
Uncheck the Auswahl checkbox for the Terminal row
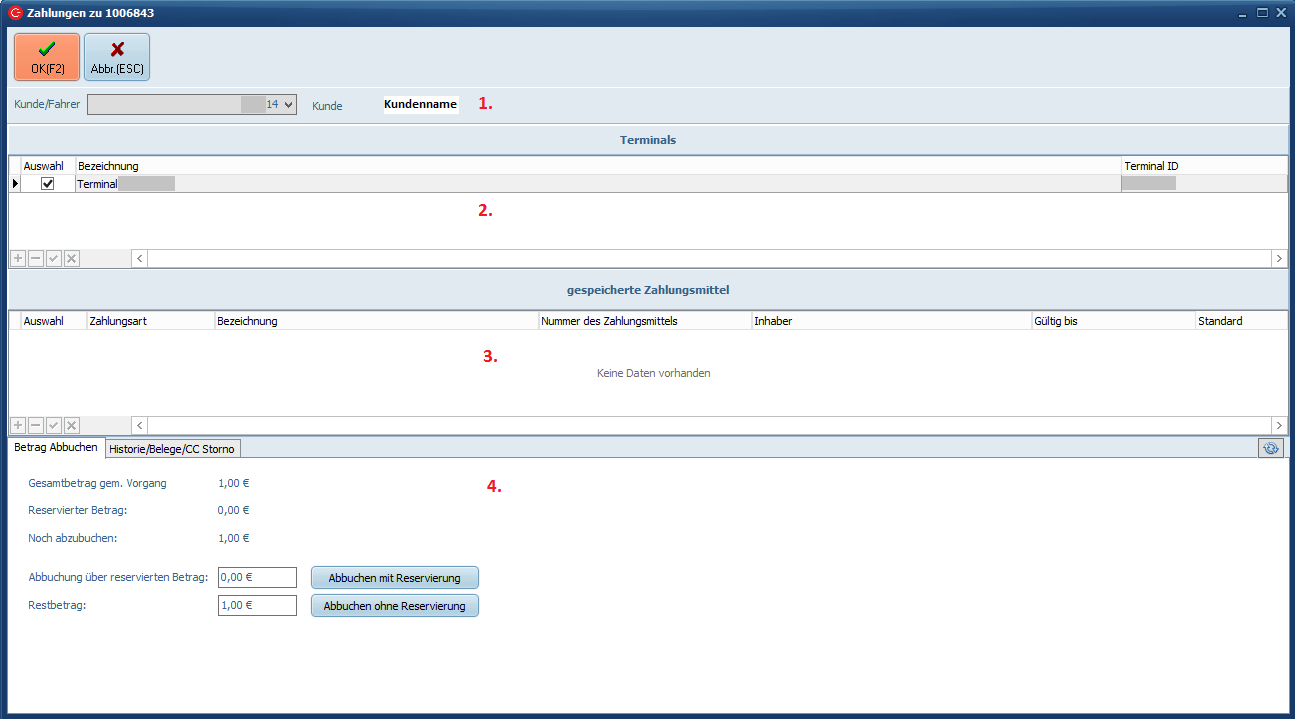pos(47,184)
